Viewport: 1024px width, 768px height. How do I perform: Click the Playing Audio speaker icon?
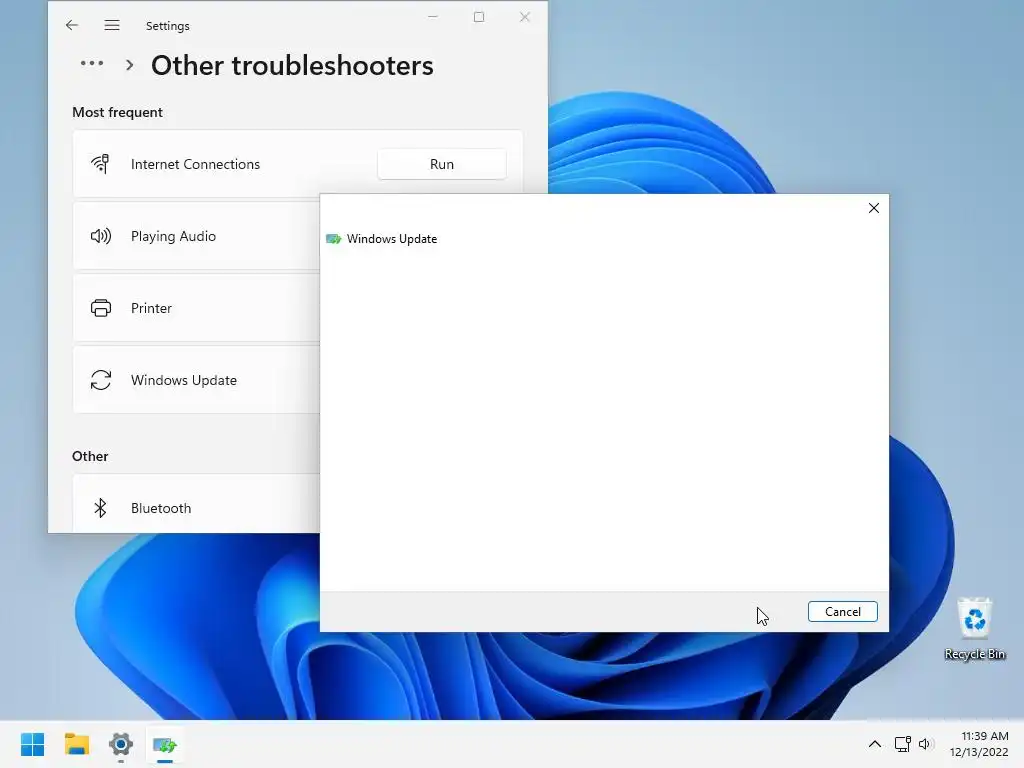pyautogui.click(x=101, y=236)
